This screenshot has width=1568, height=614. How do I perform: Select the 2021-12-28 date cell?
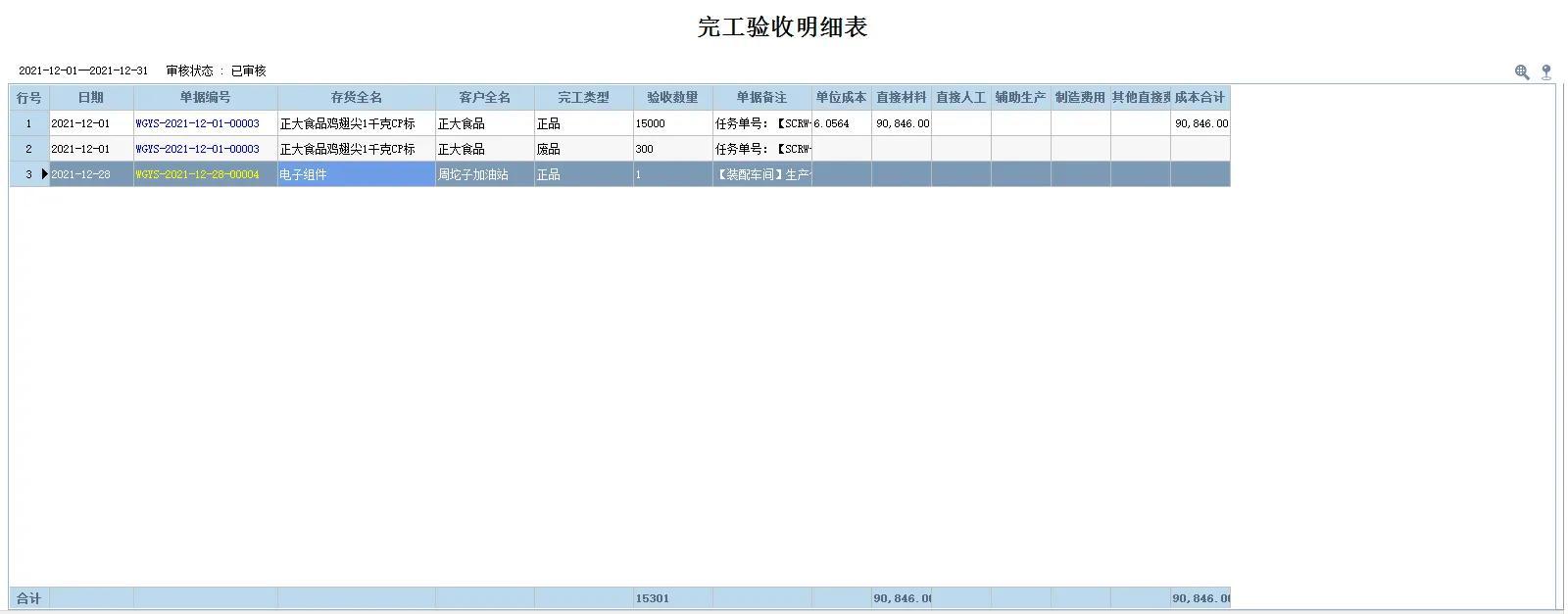coord(91,174)
